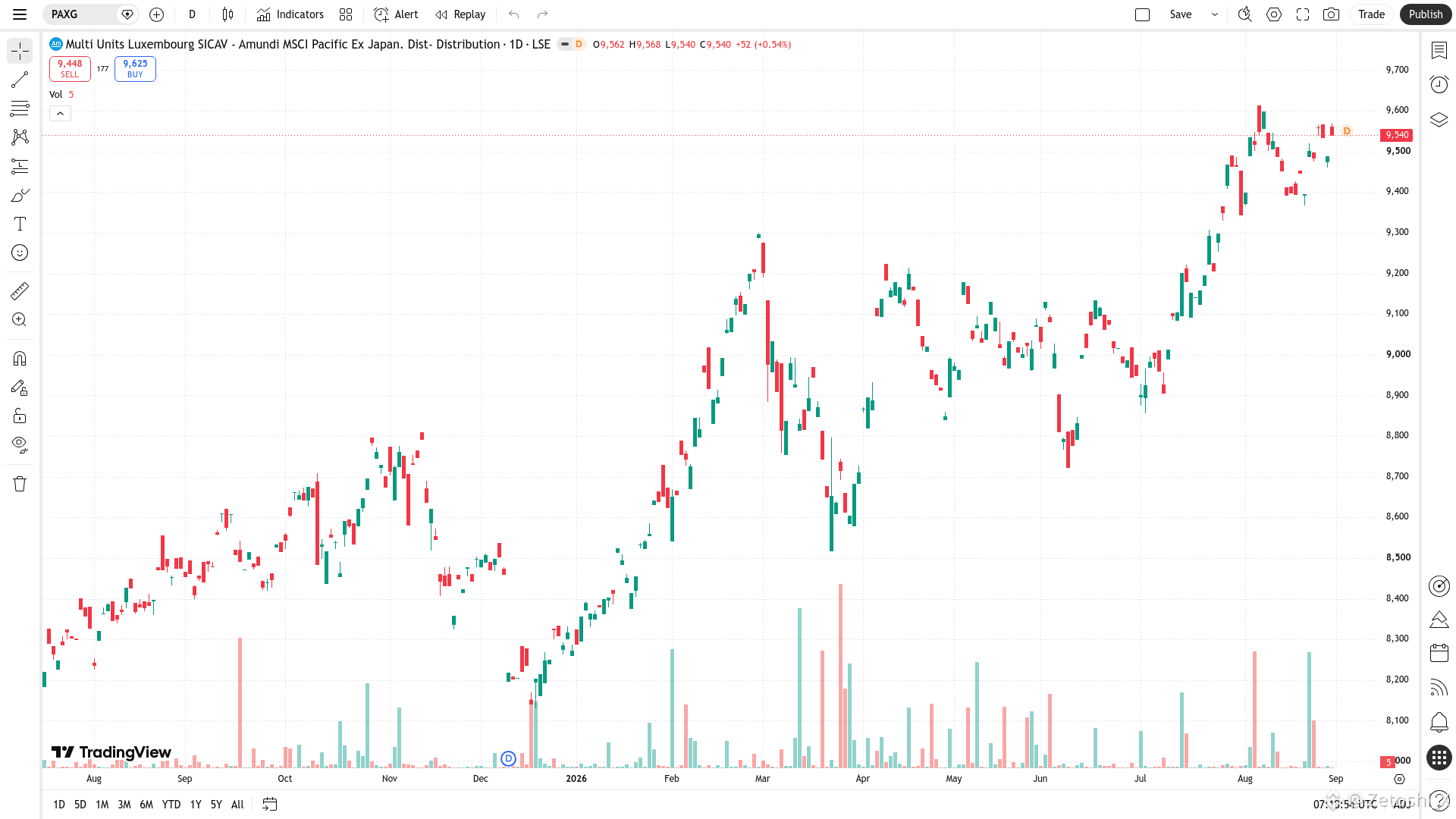Image resolution: width=1456 pixels, height=819 pixels.
Task: Open the help center question icon
Action: pos(1439,801)
